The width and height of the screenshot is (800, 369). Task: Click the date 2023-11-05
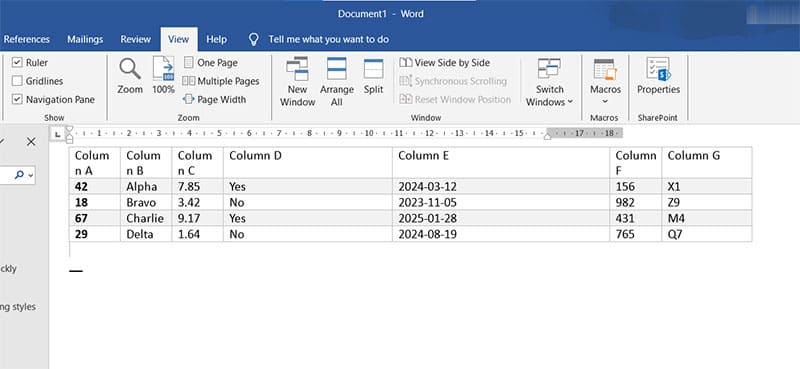click(x=501, y=203)
